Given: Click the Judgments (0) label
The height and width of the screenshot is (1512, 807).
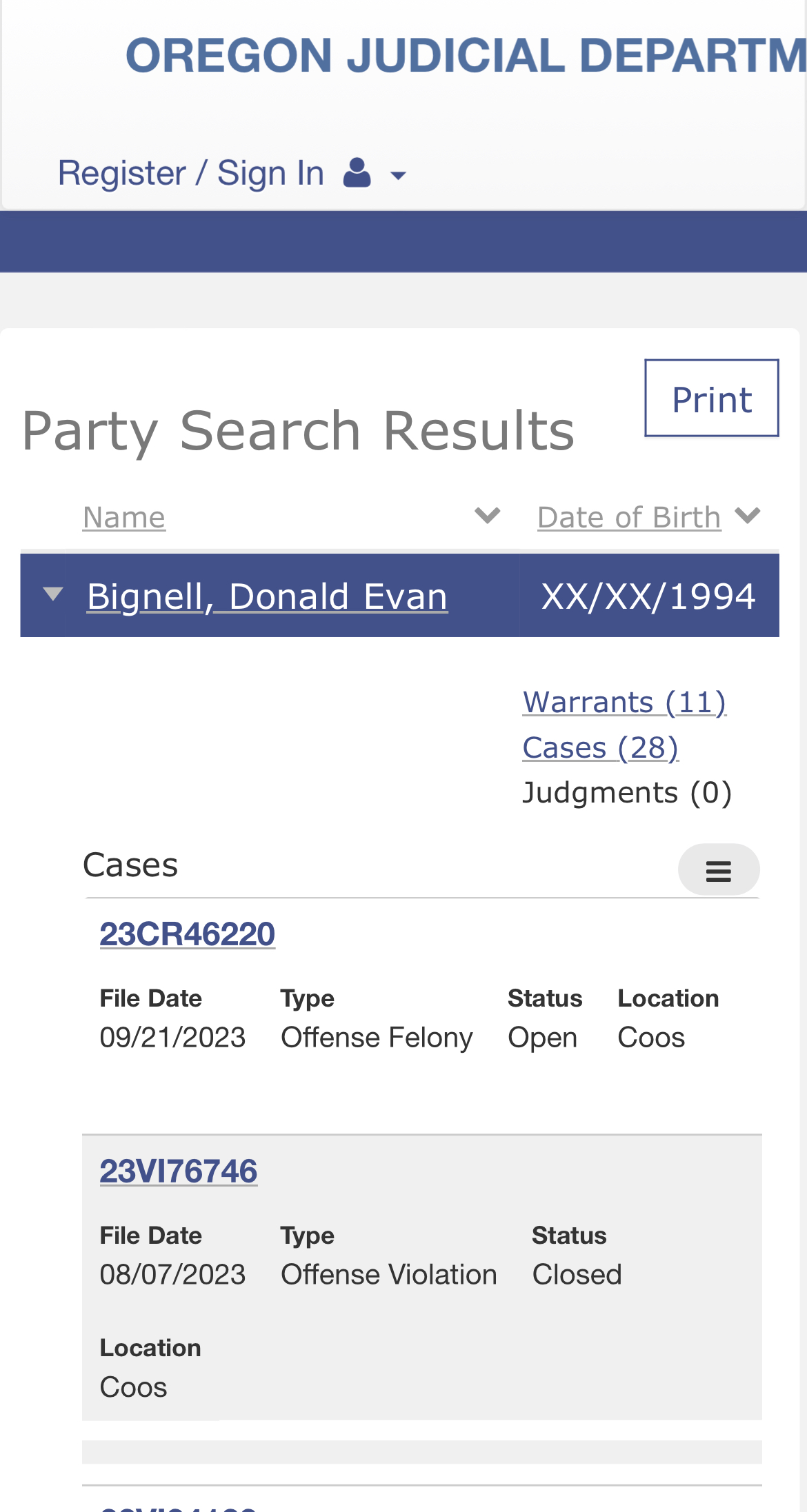Looking at the screenshot, I should click(x=627, y=793).
